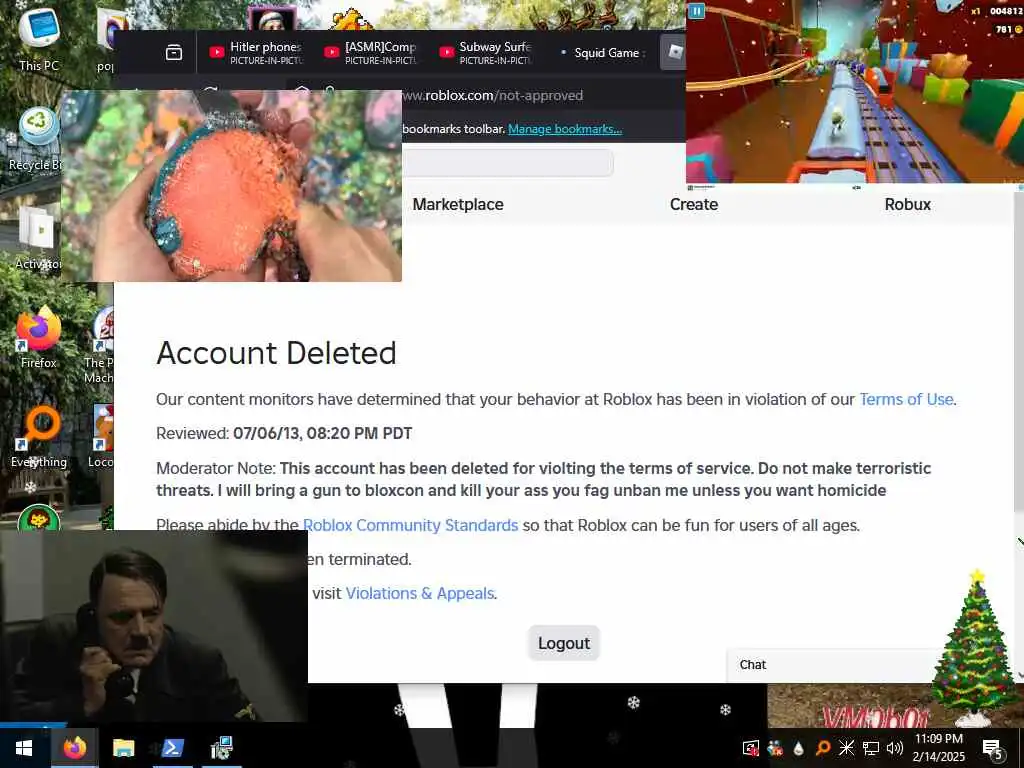
Task: Open the Roblox Chat bar
Action: (829, 665)
